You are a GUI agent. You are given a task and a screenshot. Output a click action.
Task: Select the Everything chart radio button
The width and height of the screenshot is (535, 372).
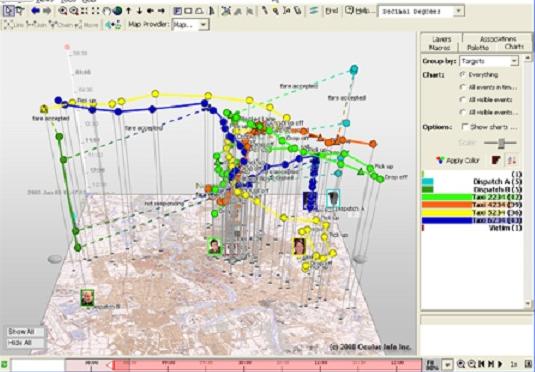tap(463, 74)
